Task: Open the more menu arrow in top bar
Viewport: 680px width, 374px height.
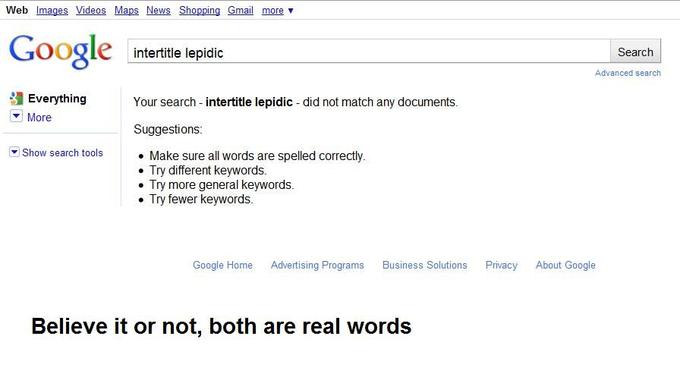Action: coord(291,10)
